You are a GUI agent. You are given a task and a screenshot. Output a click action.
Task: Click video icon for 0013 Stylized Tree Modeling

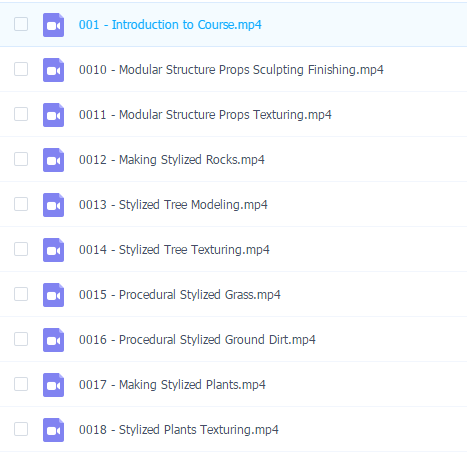(53, 205)
